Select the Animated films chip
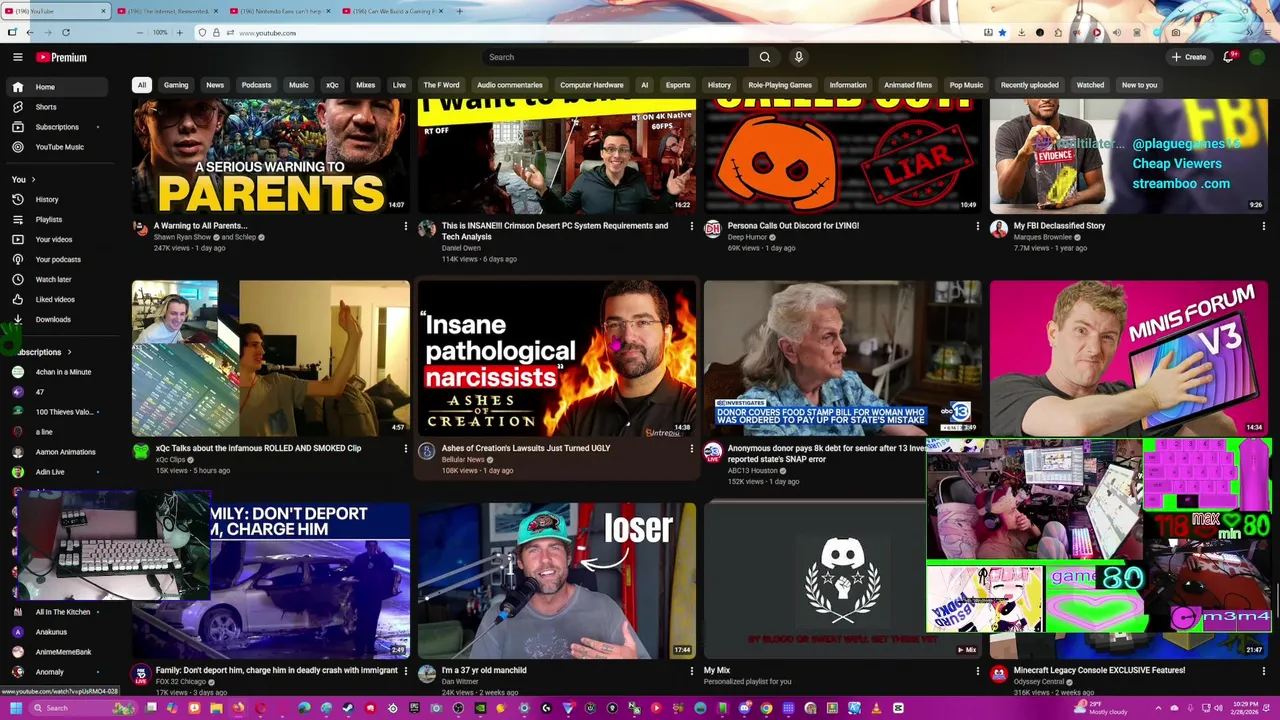This screenshot has width=1280, height=720. [908, 85]
